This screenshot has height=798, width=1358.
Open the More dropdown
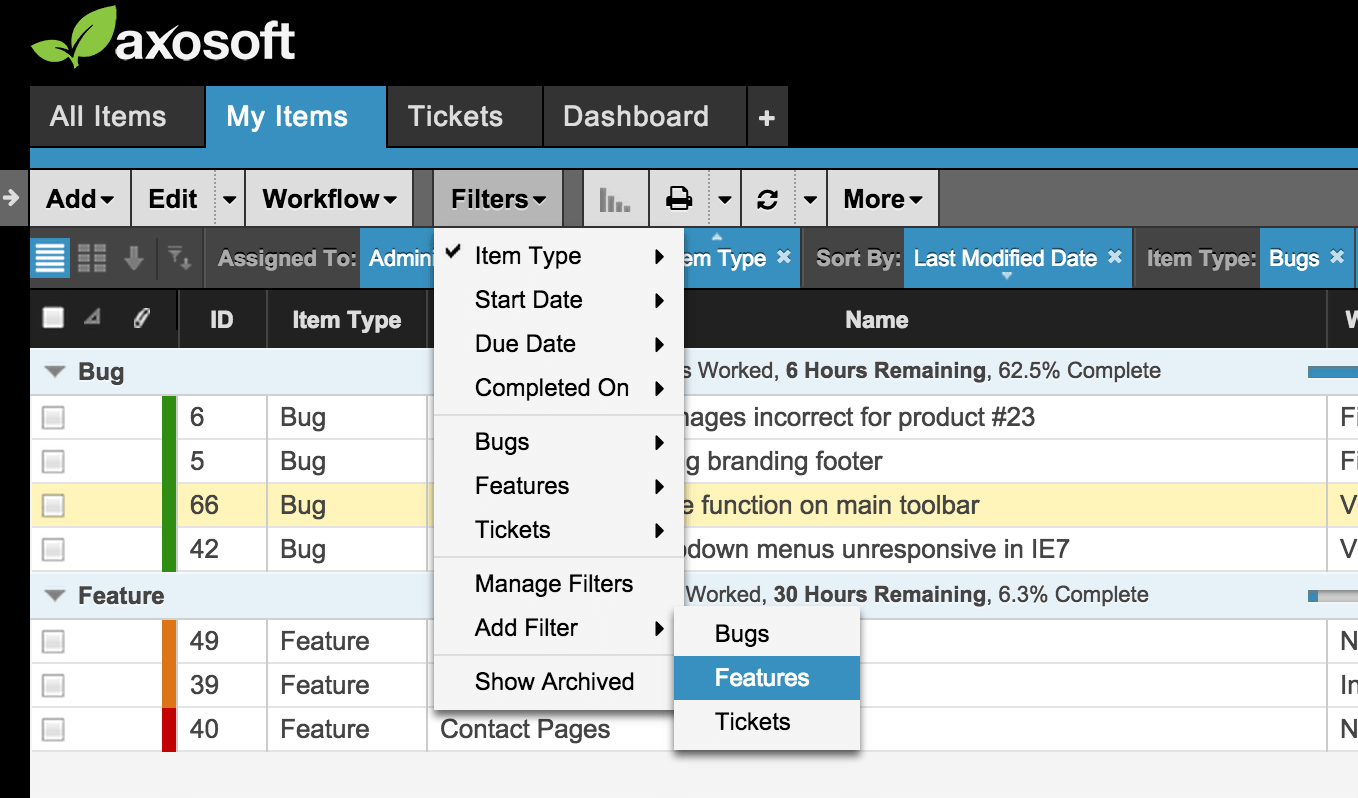point(882,199)
